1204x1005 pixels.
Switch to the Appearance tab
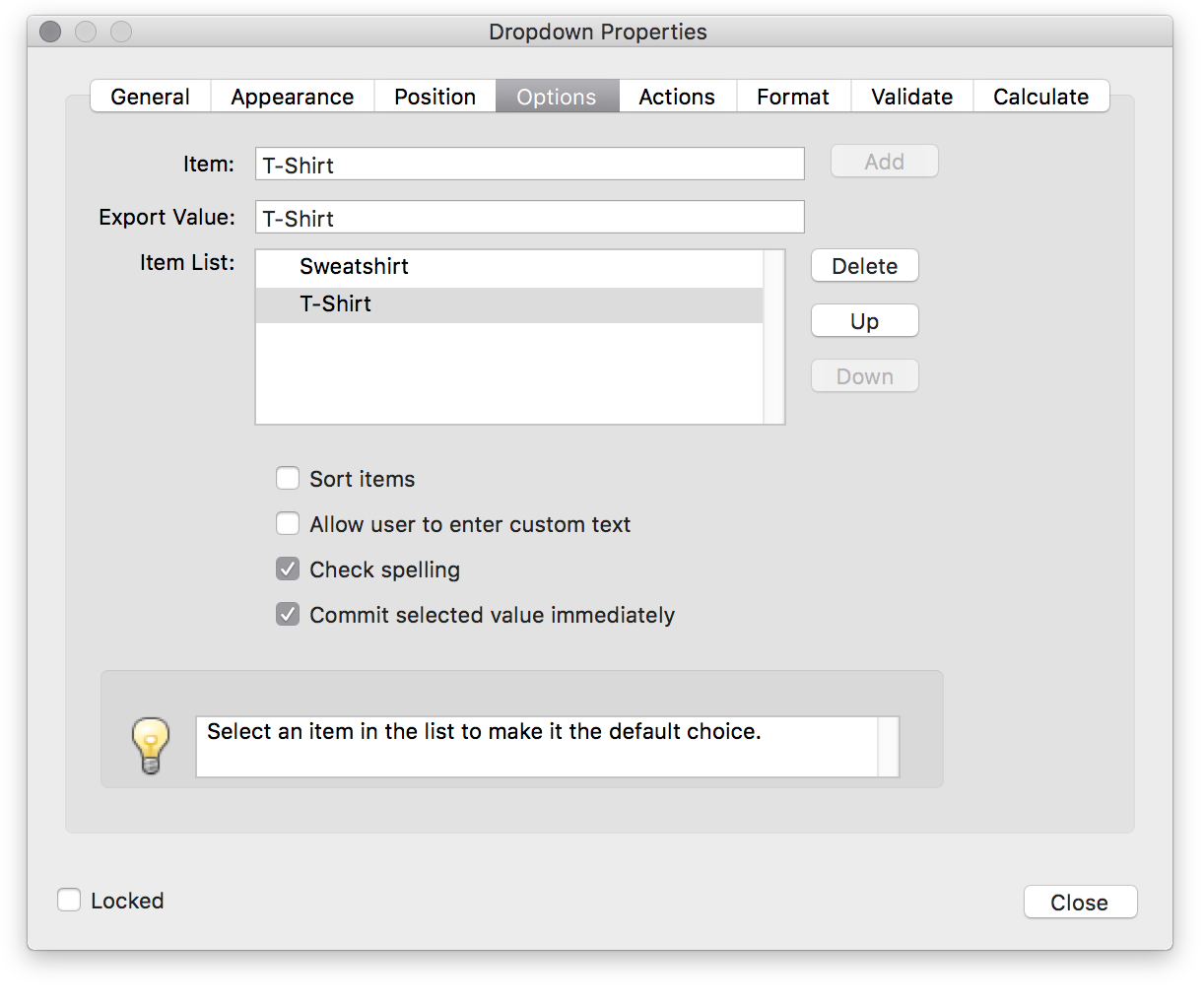pos(292,96)
